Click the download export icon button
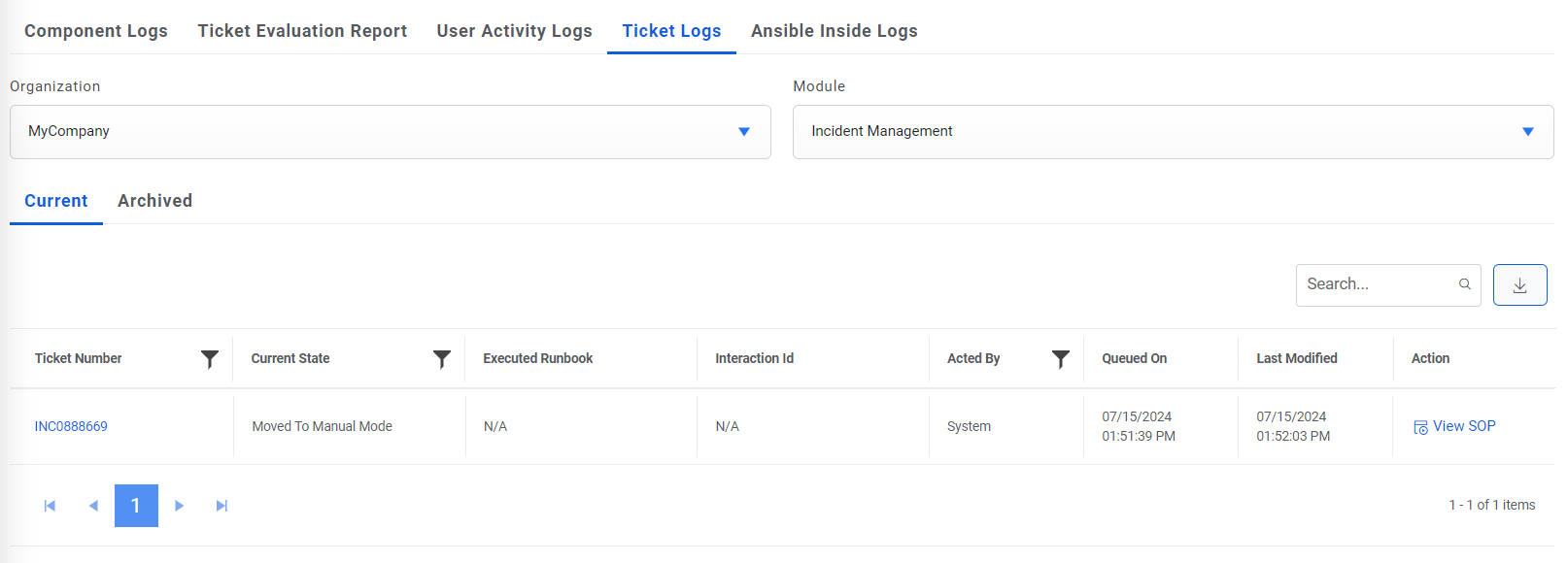 tap(1519, 285)
